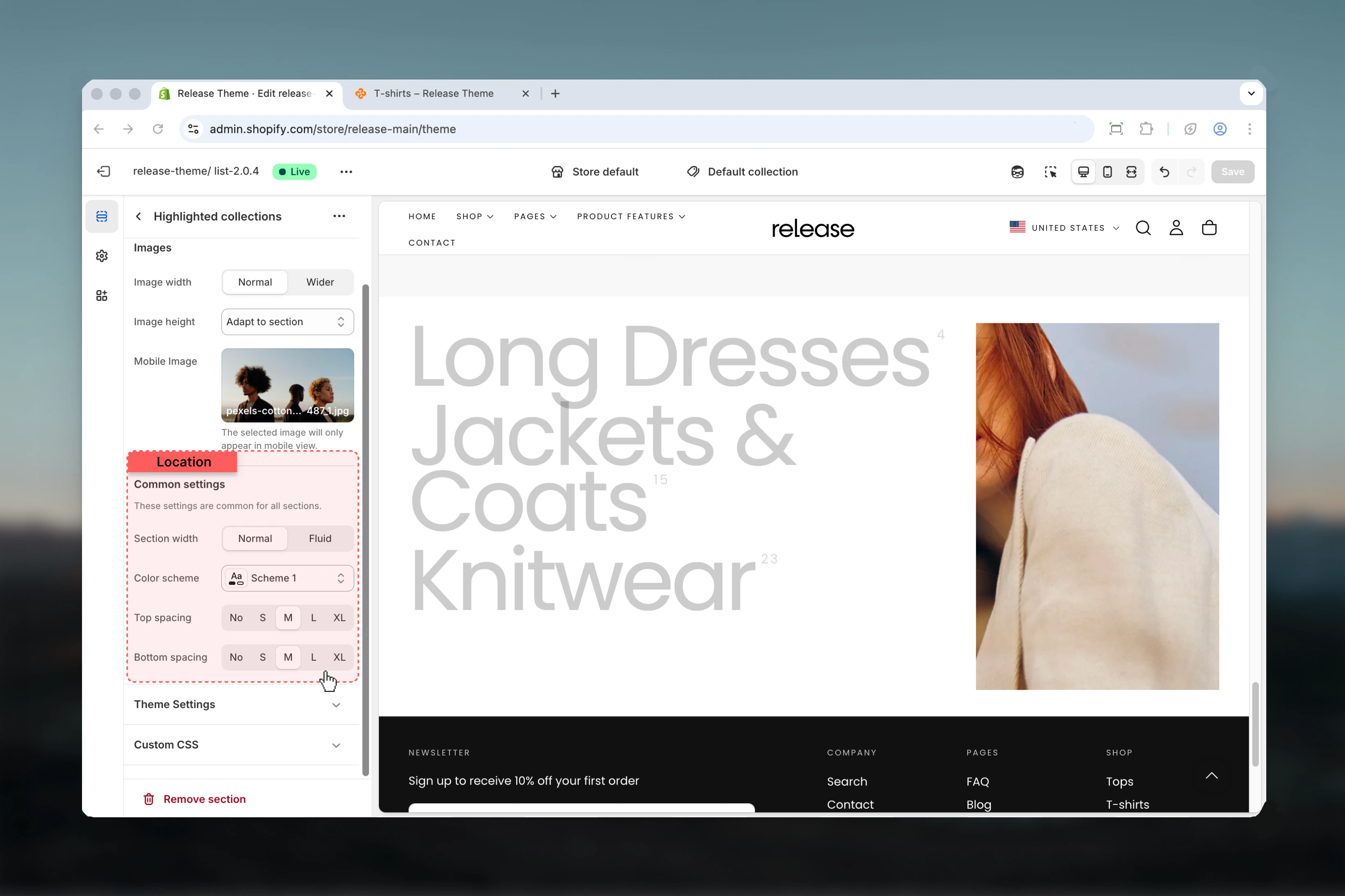Open the App embeds icon in the sidebar
The height and width of the screenshot is (896, 1345).
point(102,296)
